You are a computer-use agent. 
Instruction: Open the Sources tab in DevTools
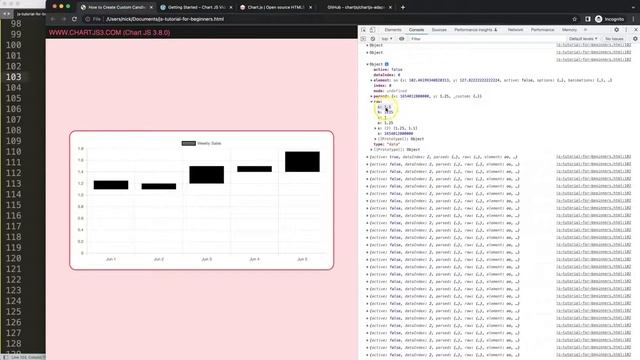pos(439,30)
